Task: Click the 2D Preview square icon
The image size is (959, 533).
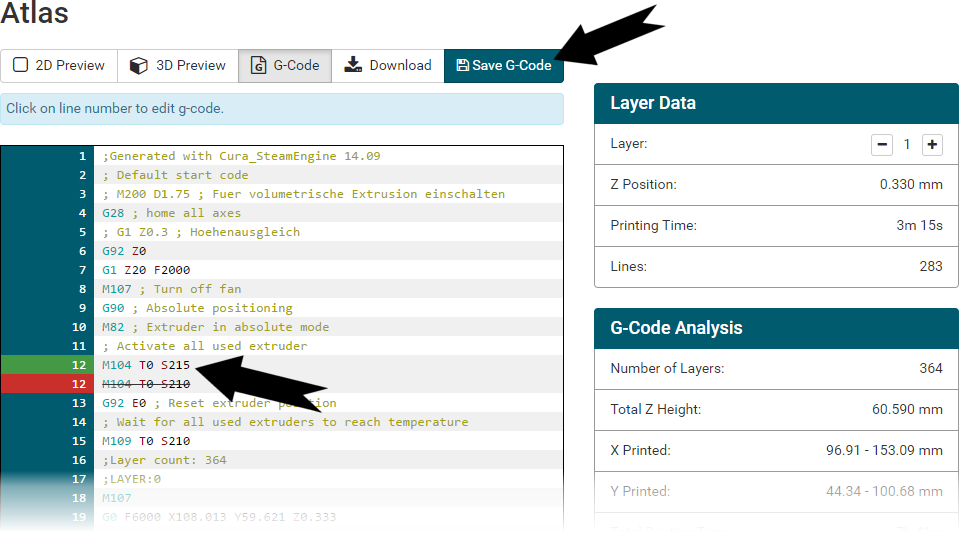Action: (x=20, y=66)
